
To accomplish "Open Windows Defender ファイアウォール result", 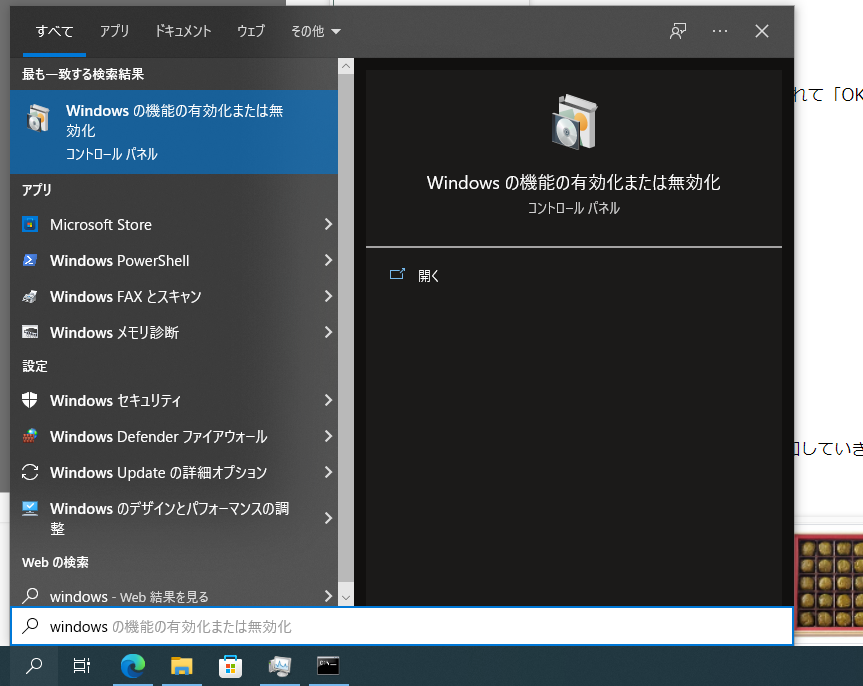I will click(x=174, y=437).
